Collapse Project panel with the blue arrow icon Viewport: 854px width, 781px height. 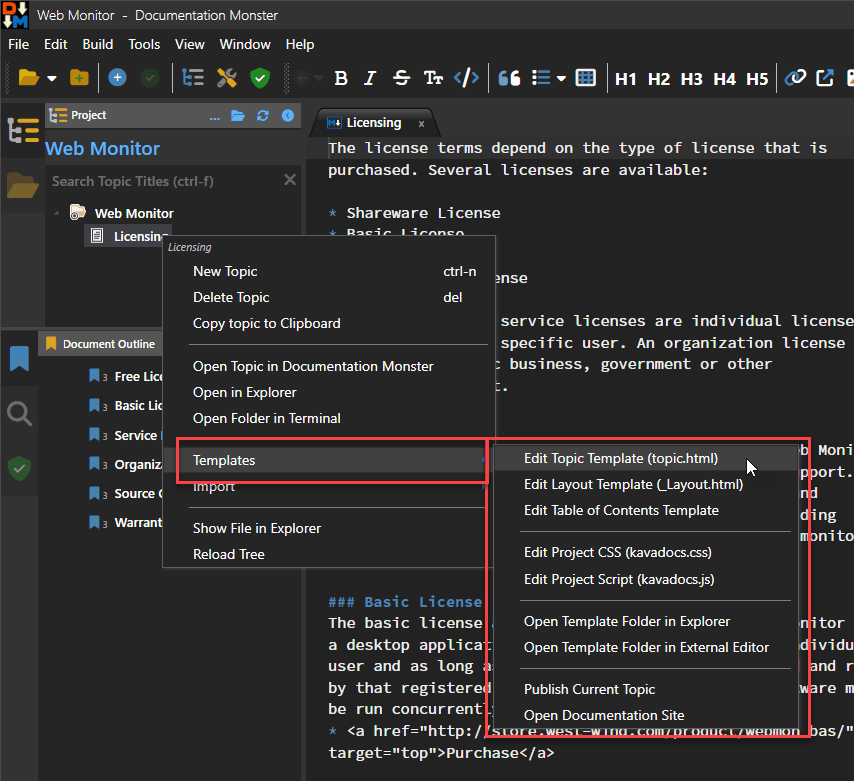pos(288,115)
